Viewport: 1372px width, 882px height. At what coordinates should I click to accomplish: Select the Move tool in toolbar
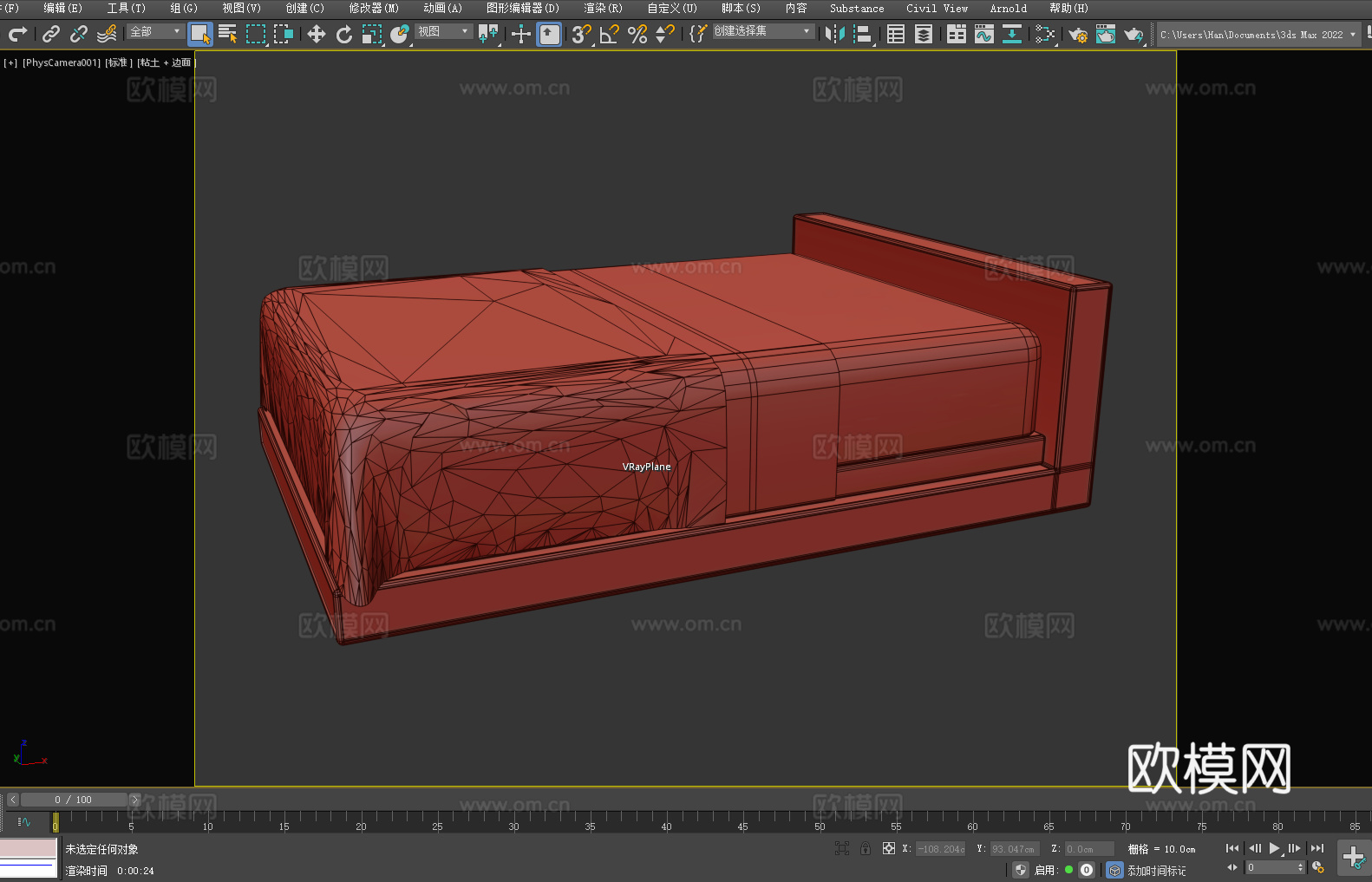(317, 34)
